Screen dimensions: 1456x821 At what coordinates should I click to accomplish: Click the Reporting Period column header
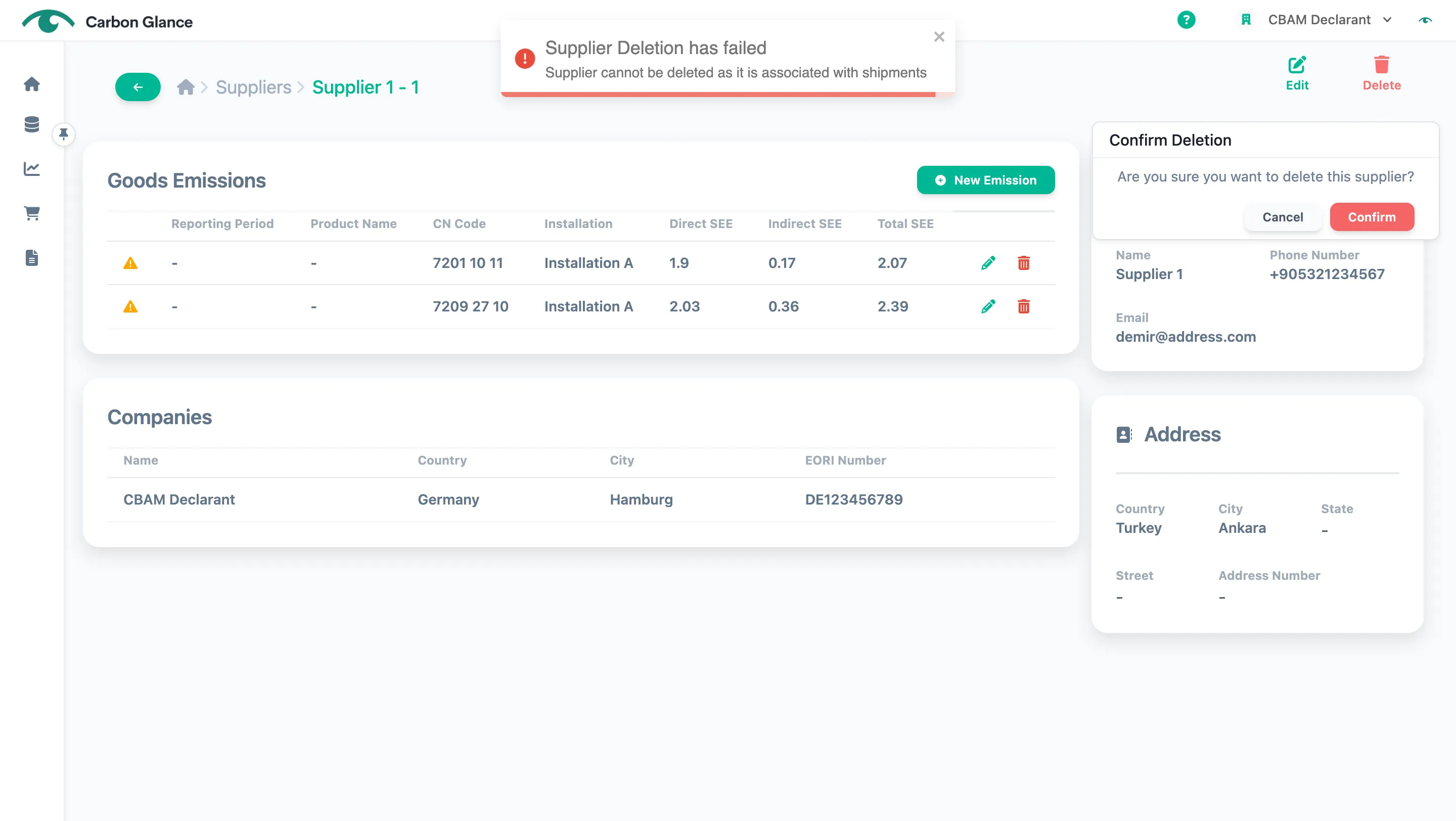(222, 224)
